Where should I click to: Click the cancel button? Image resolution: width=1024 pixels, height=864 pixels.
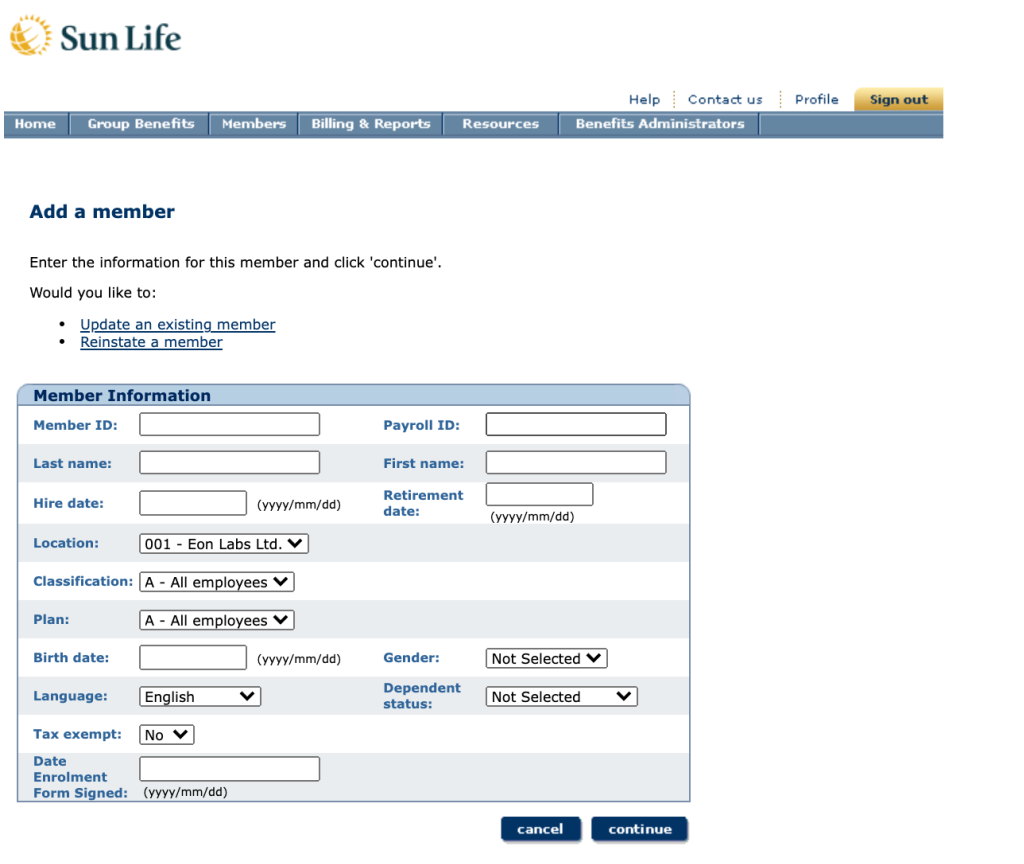point(540,829)
